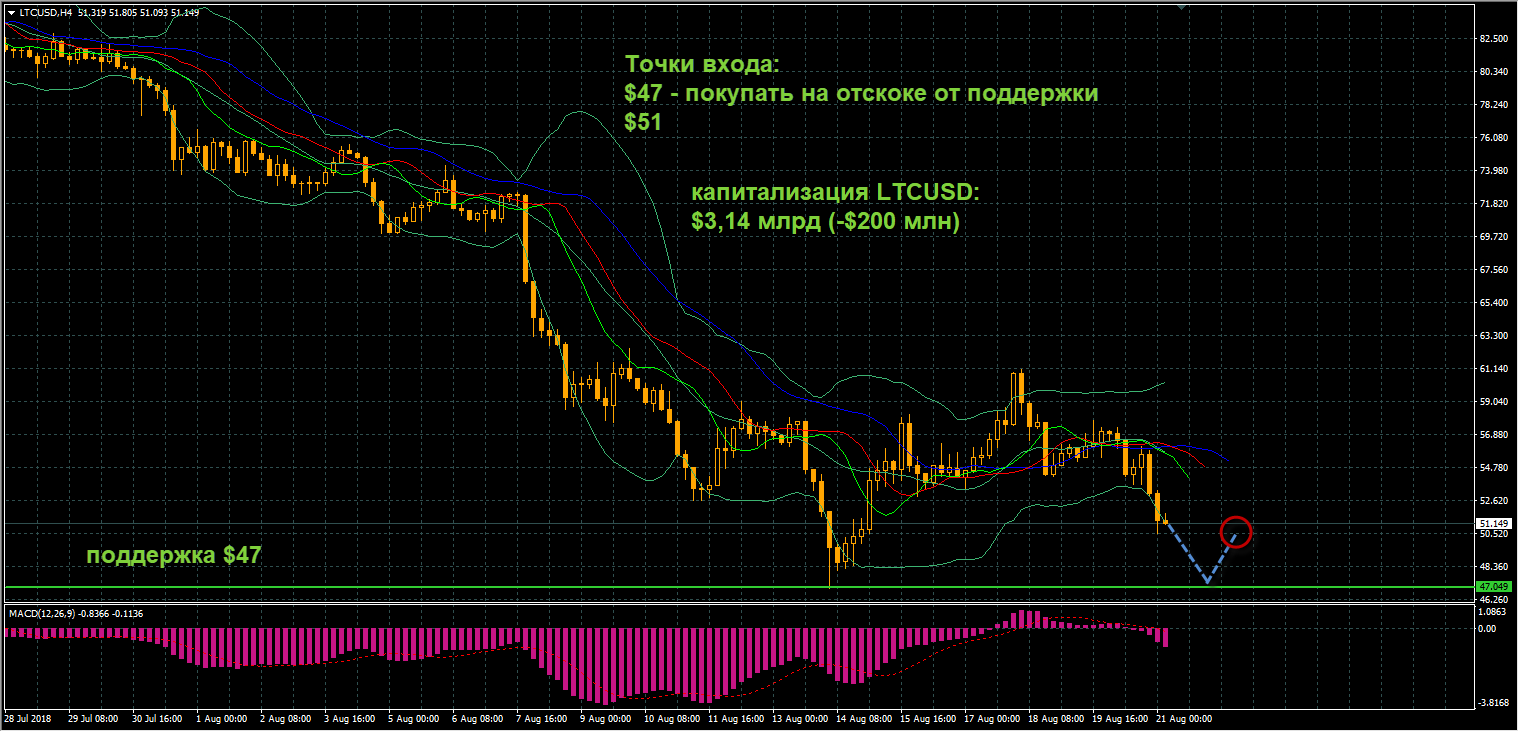Click 63.300 on the price scale
The image size is (1519, 732).
[x=1492, y=335]
